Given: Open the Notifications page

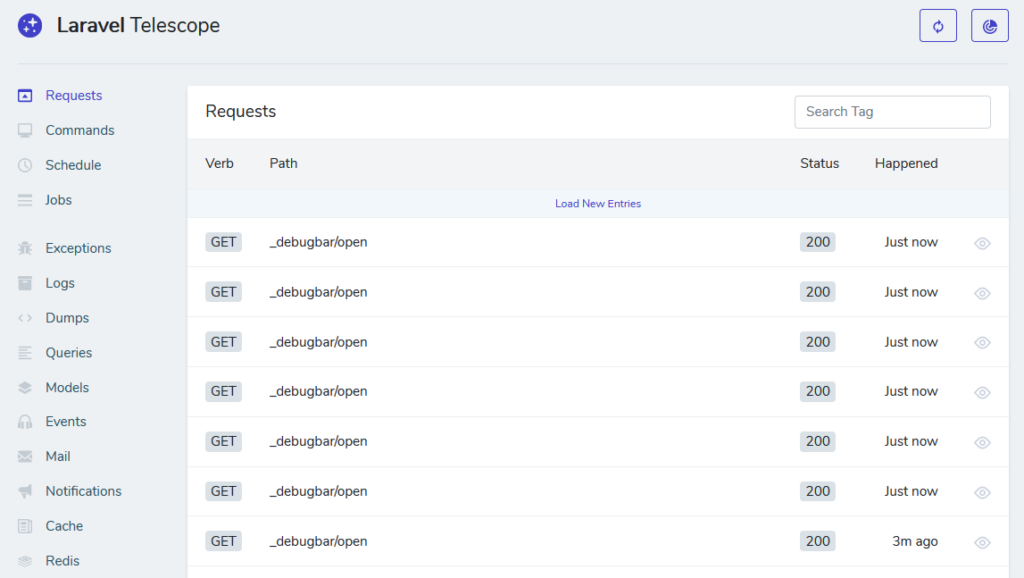Looking at the screenshot, I should pos(84,491).
